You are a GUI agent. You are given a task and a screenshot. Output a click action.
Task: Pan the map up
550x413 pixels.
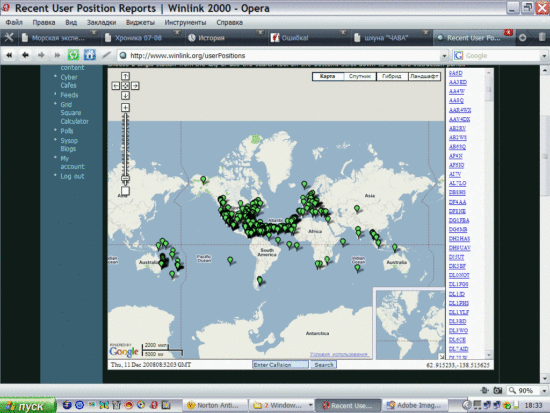click(x=125, y=76)
